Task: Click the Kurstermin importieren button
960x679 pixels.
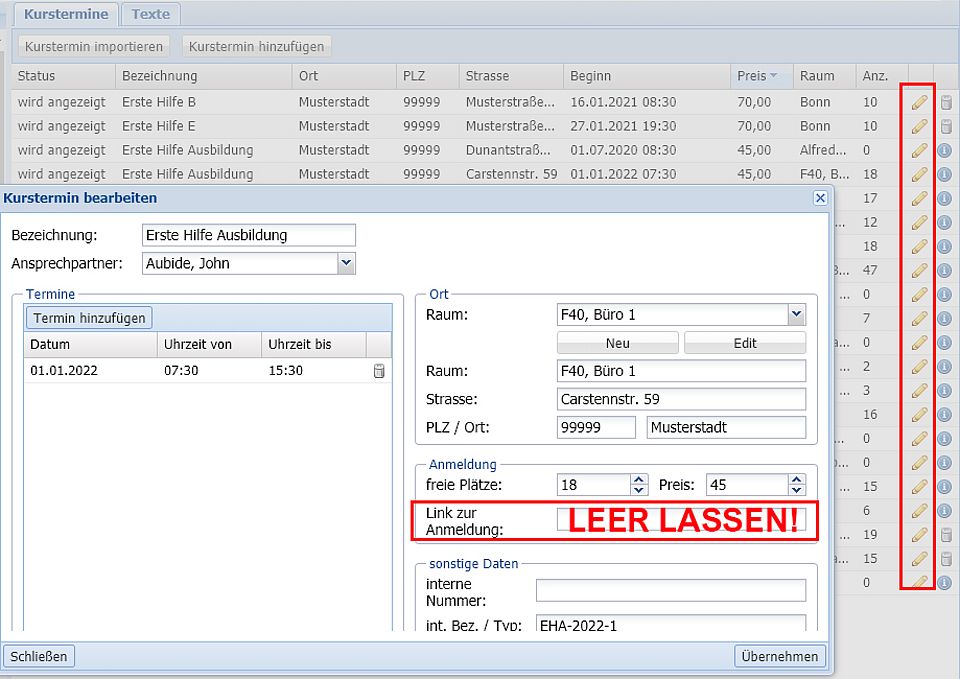Action: pos(94,46)
